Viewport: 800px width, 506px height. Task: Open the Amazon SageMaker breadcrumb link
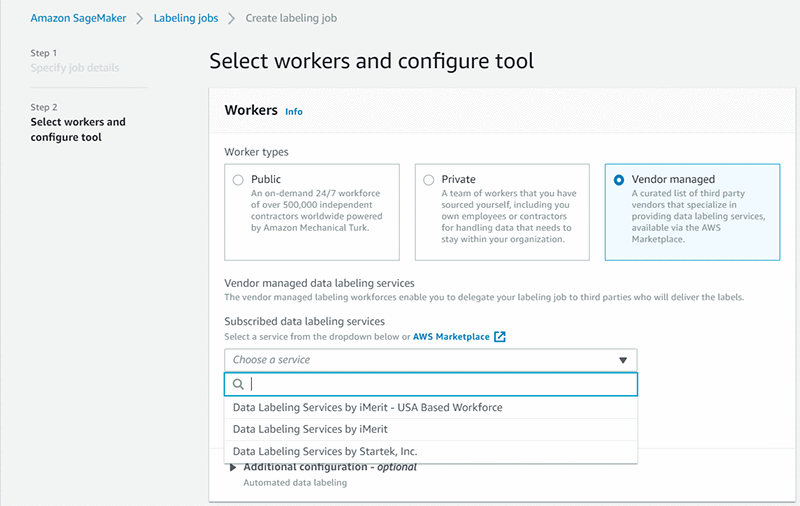[x=78, y=18]
